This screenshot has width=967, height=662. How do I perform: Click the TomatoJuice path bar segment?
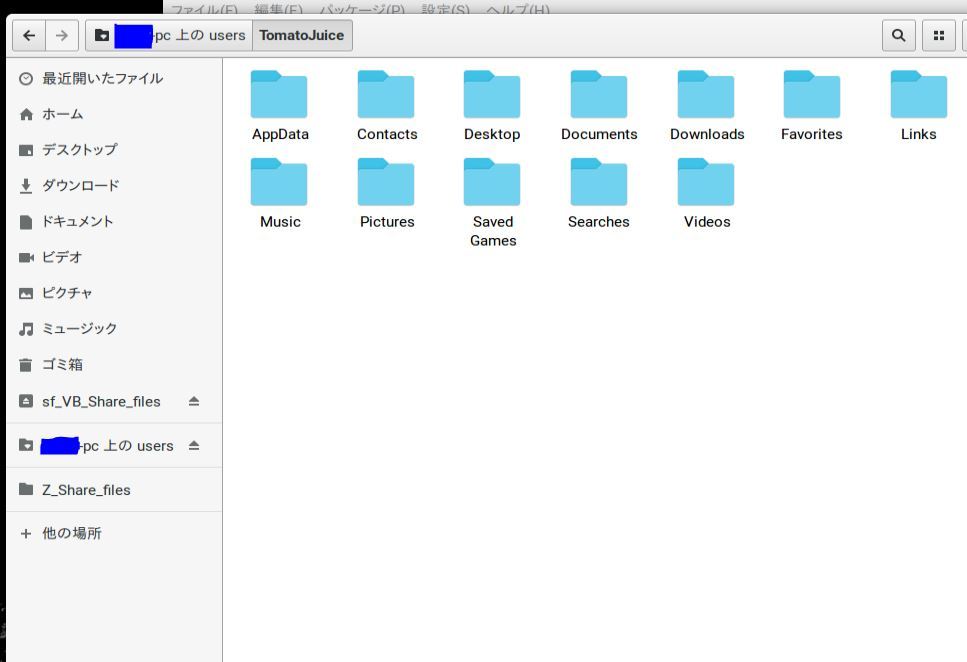[301, 36]
